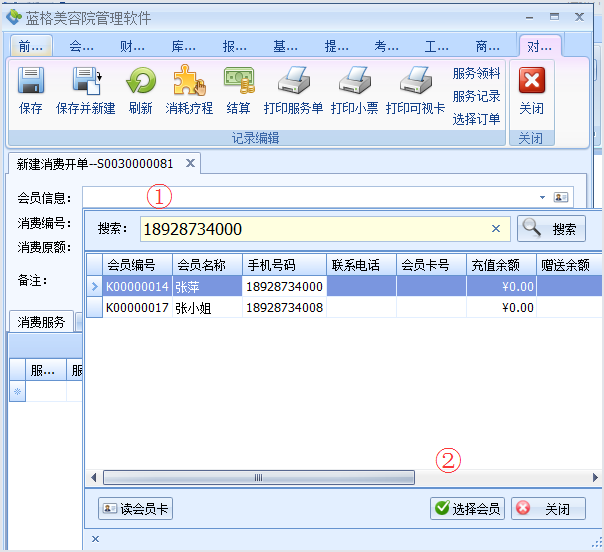Viewport: 604px width, 552px height.
Task: Click the 读会员卡 button
Action: [x=135, y=508]
